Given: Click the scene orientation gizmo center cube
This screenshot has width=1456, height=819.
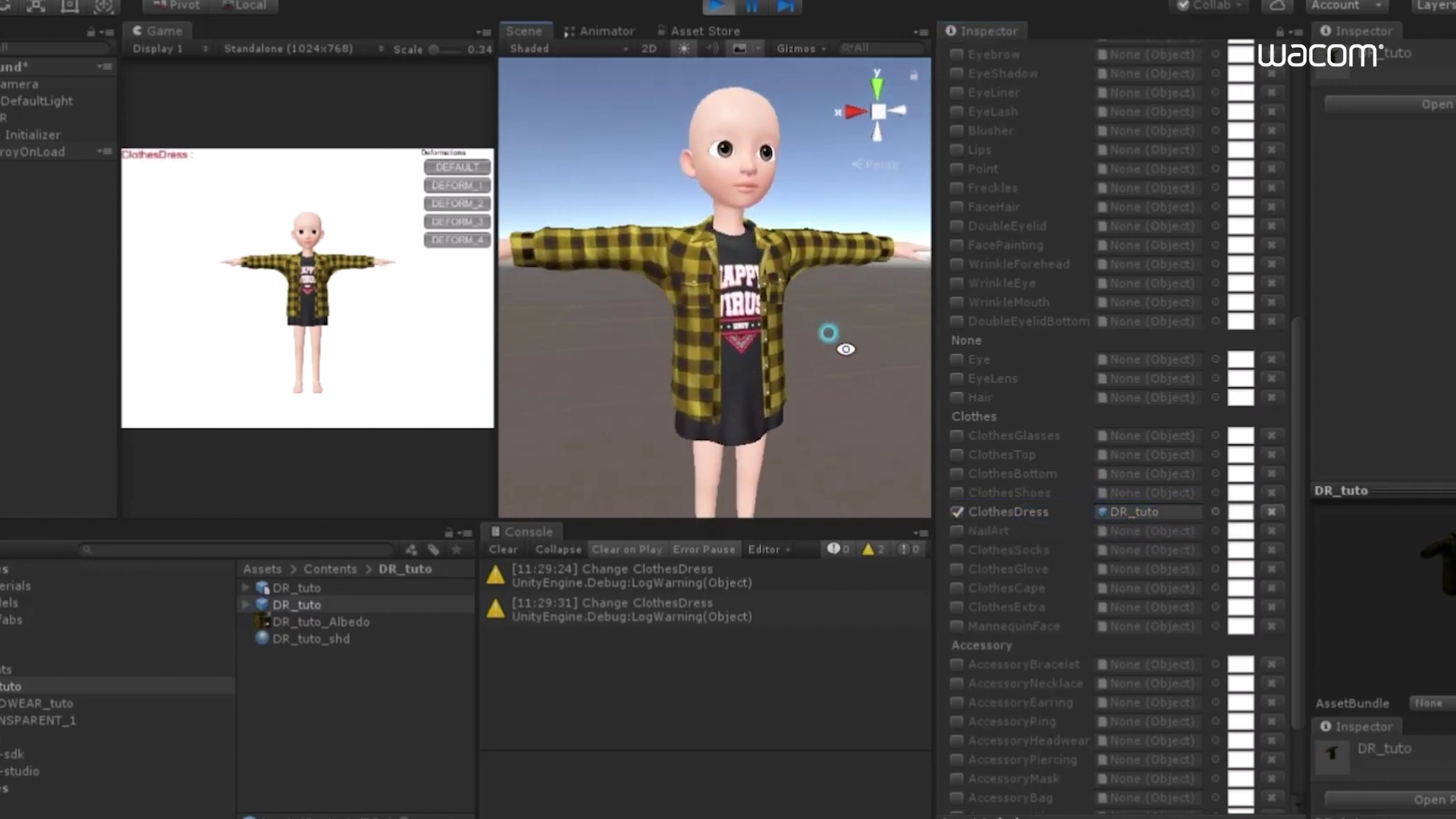Looking at the screenshot, I should click(x=878, y=111).
